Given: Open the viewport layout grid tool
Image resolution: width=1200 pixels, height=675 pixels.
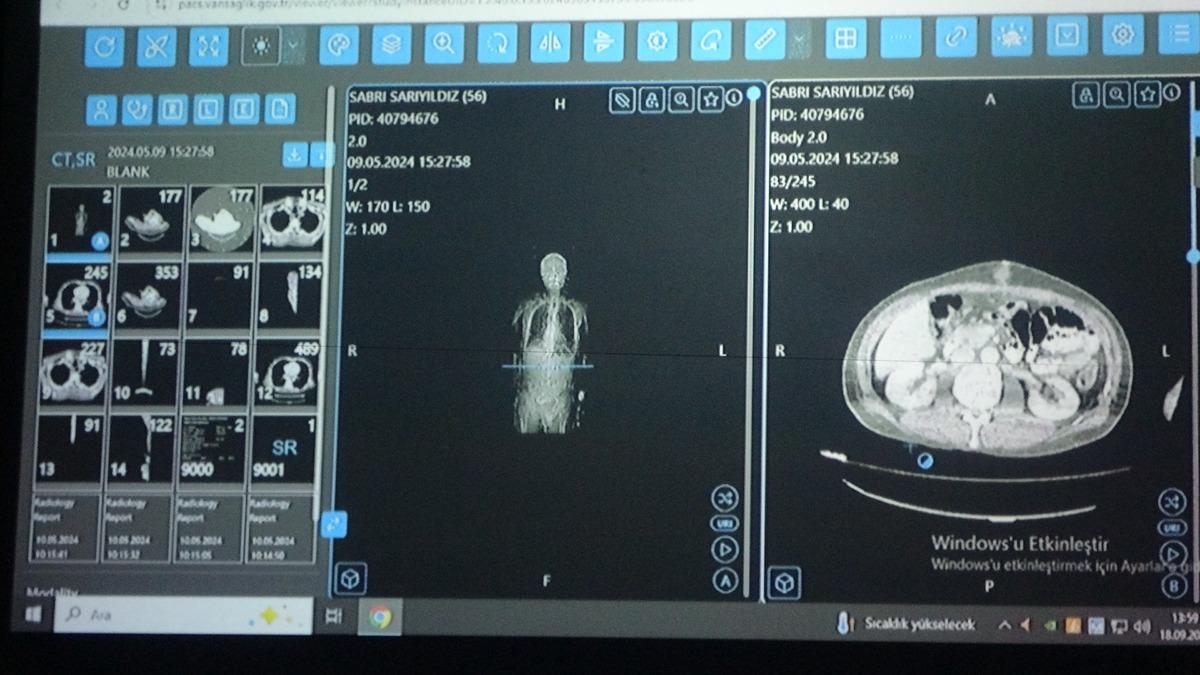Looking at the screenshot, I should pos(845,39).
